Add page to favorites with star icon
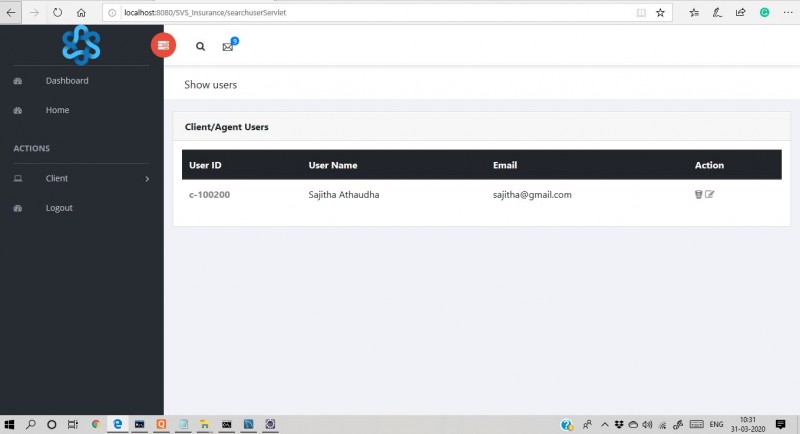 pyautogui.click(x=660, y=13)
